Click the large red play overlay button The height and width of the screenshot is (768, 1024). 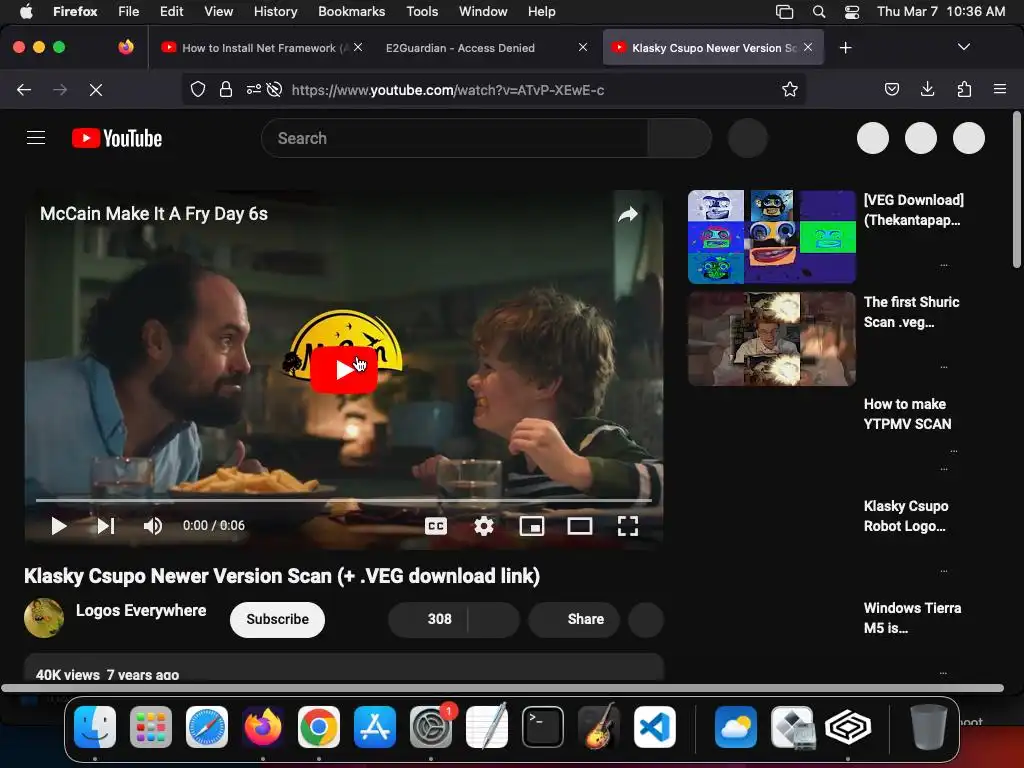click(344, 370)
